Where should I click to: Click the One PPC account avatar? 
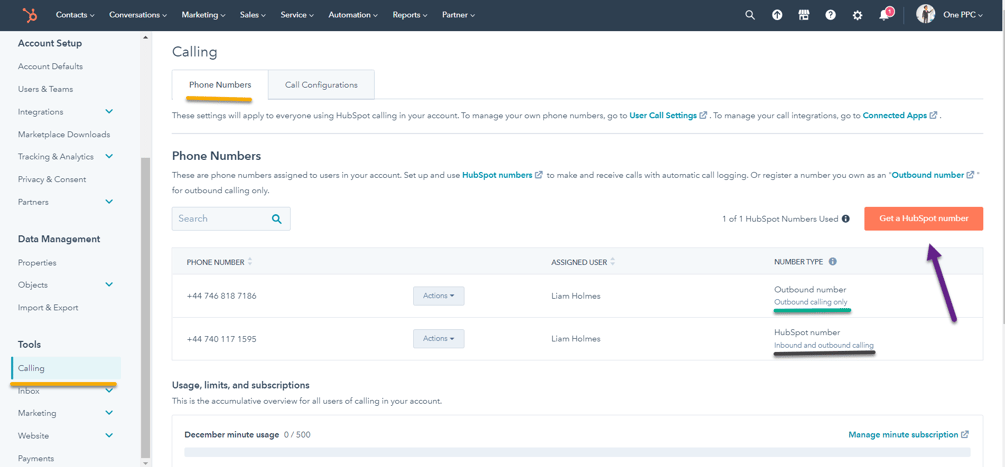(x=926, y=14)
